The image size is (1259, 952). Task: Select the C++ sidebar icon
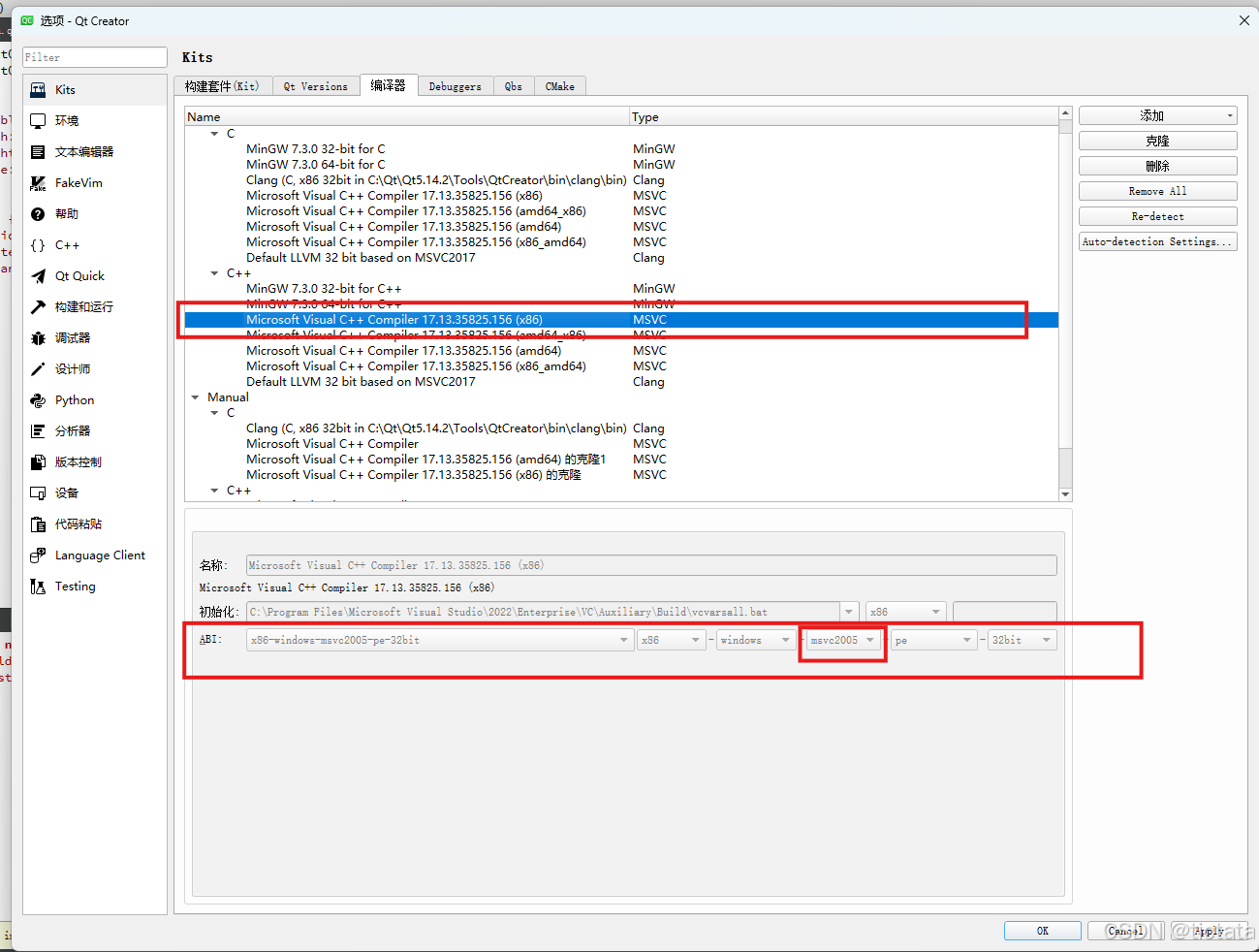click(66, 244)
